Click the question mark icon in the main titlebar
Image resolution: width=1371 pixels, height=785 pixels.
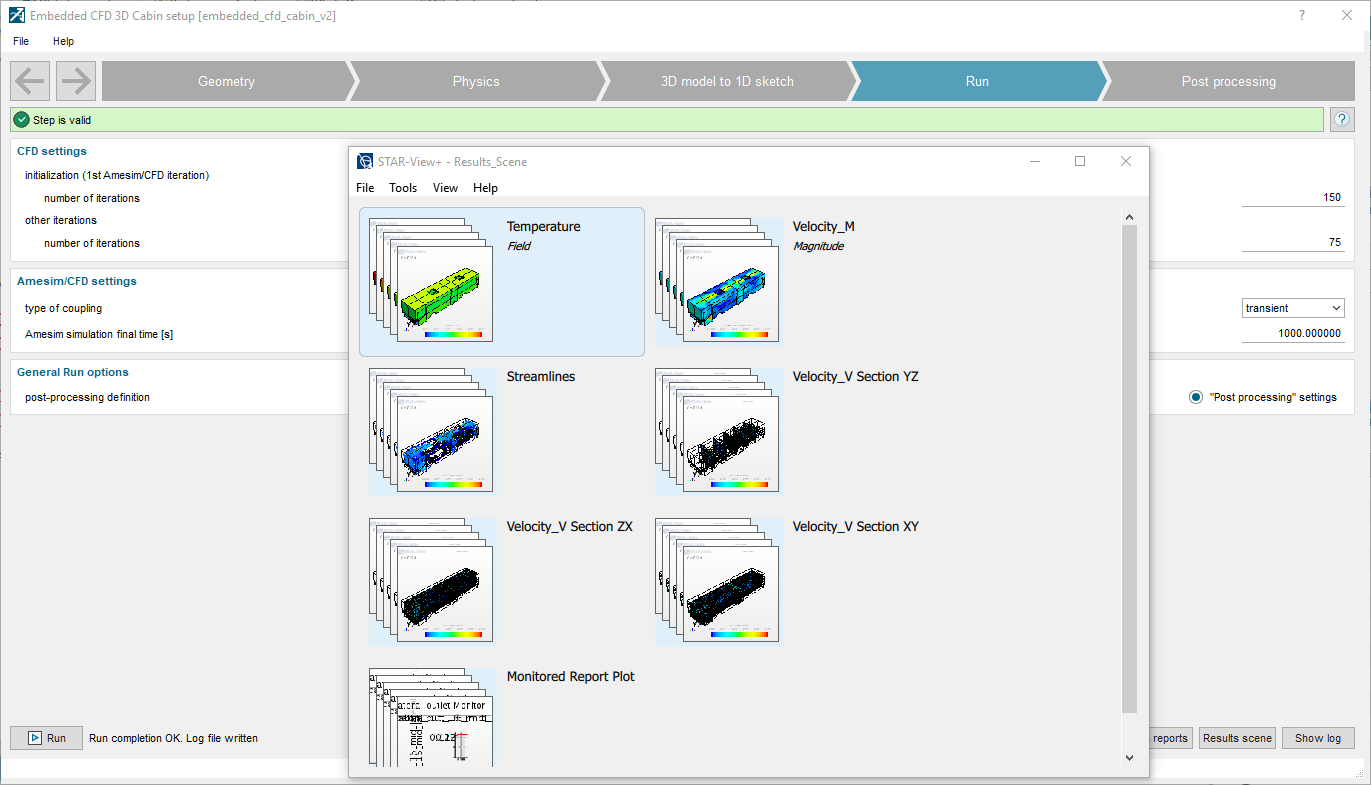coord(1301,15)
